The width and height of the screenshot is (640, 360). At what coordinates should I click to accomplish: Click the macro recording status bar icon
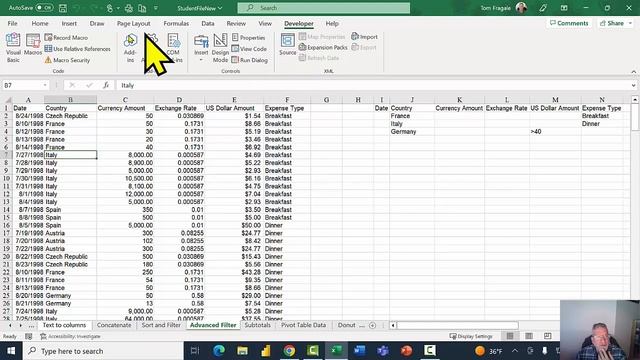(x=29, y=336)
